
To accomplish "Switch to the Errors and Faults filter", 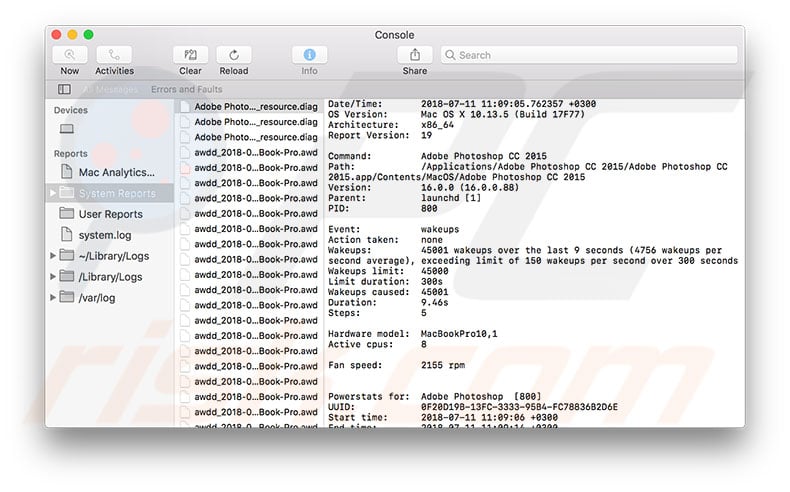I will [186, 89].
